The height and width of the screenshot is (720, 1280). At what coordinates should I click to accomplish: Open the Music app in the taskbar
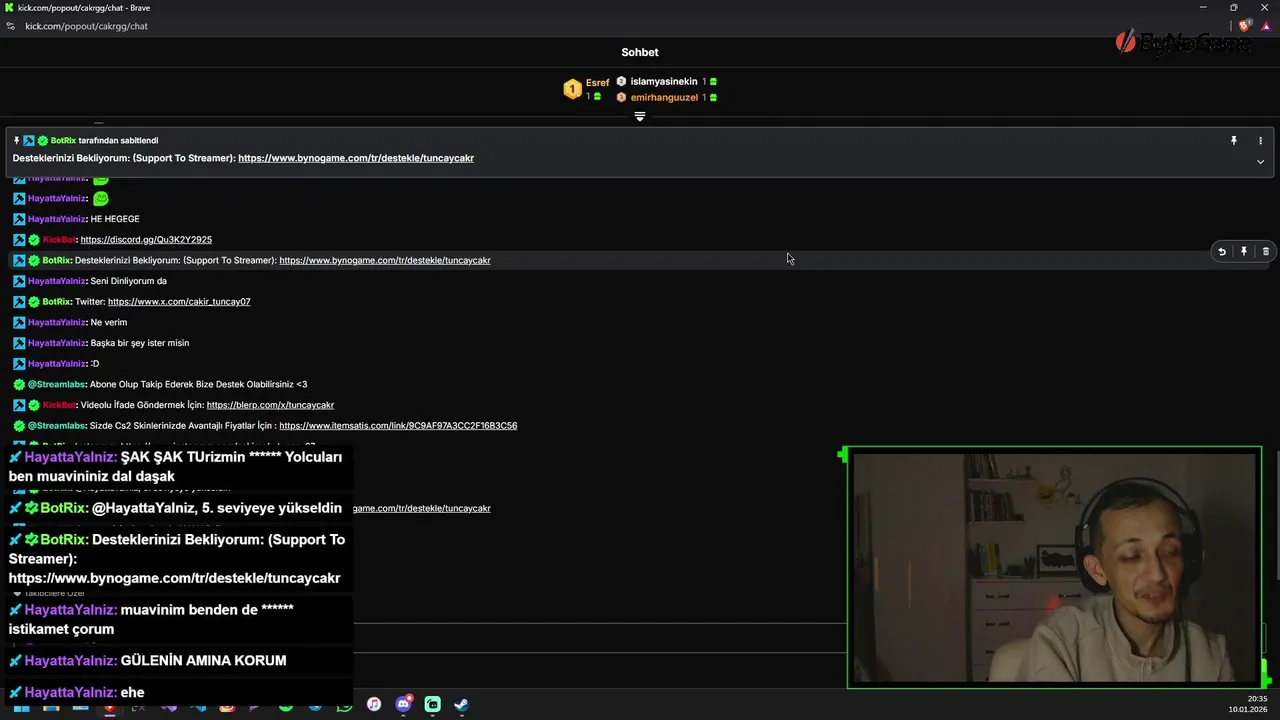[x=374, y=705]
